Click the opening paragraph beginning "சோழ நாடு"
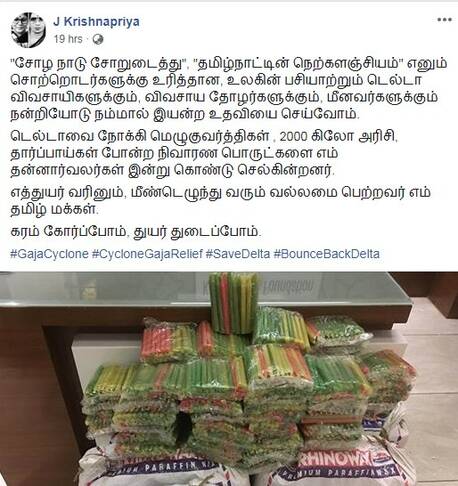 (x=229, y=89)
